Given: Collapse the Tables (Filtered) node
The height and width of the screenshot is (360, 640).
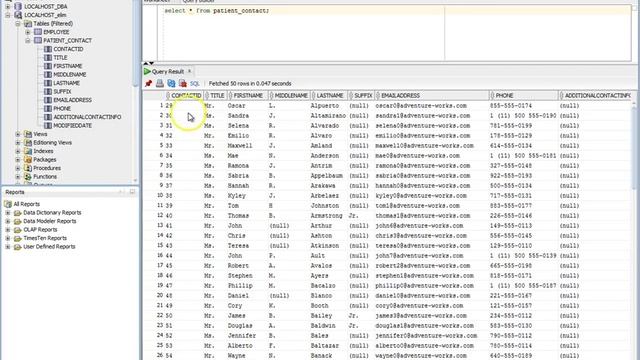Looking at the screenshot, I should [18, 24].
